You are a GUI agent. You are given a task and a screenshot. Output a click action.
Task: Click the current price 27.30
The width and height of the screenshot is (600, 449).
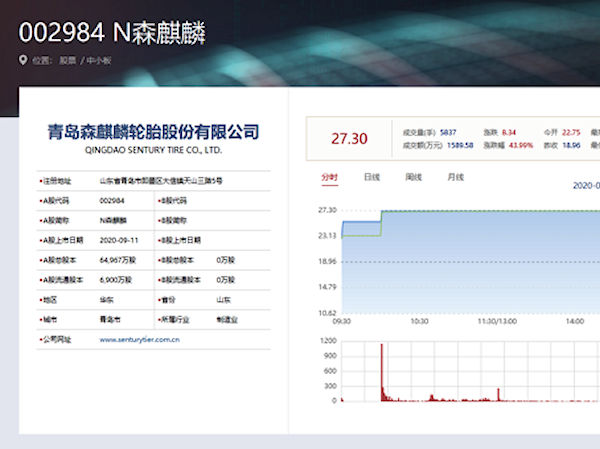(x=349, y=139)
